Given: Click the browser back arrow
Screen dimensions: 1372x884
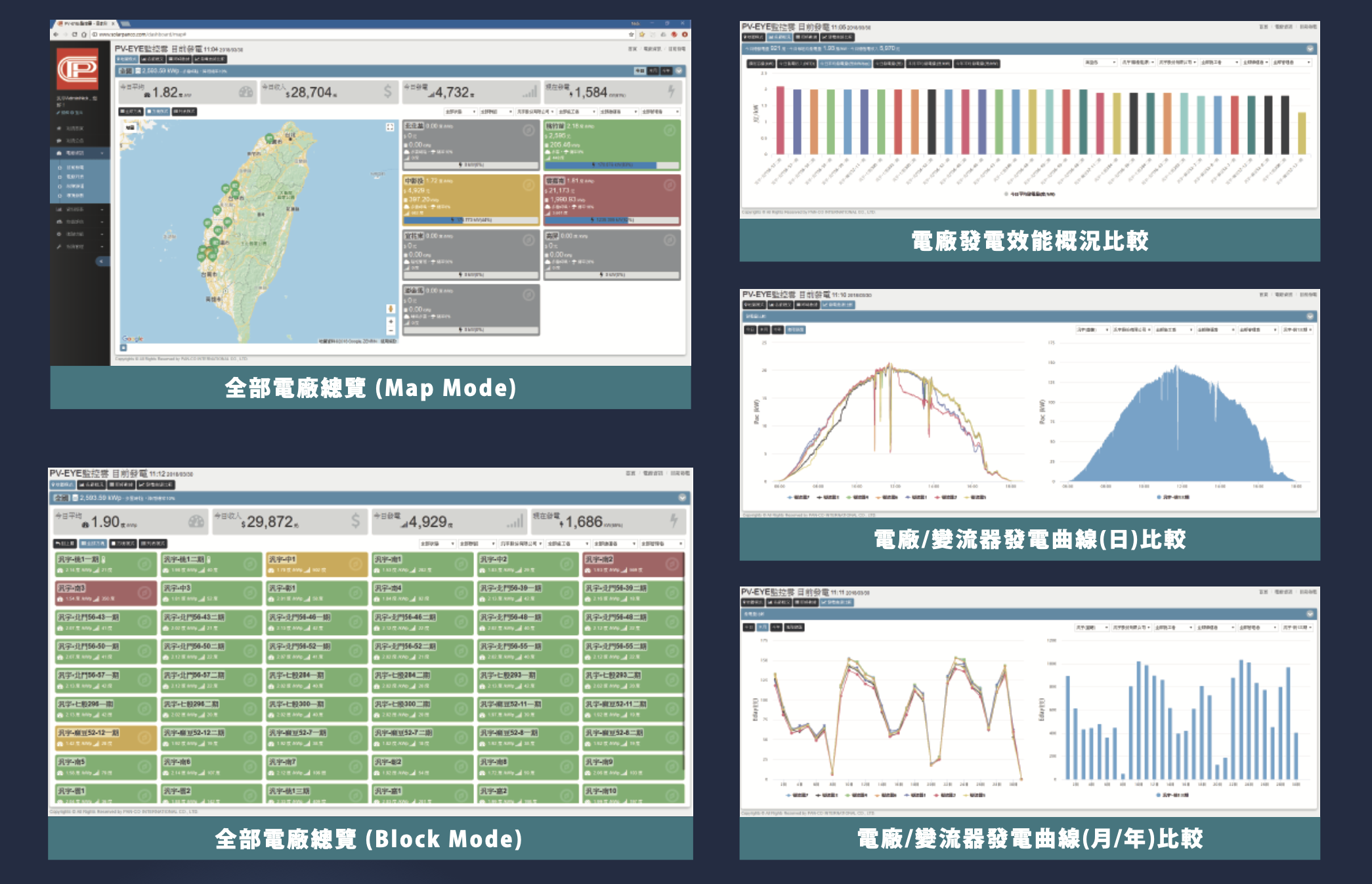Looking at the screenshot, I should click(x=56, y=34).
